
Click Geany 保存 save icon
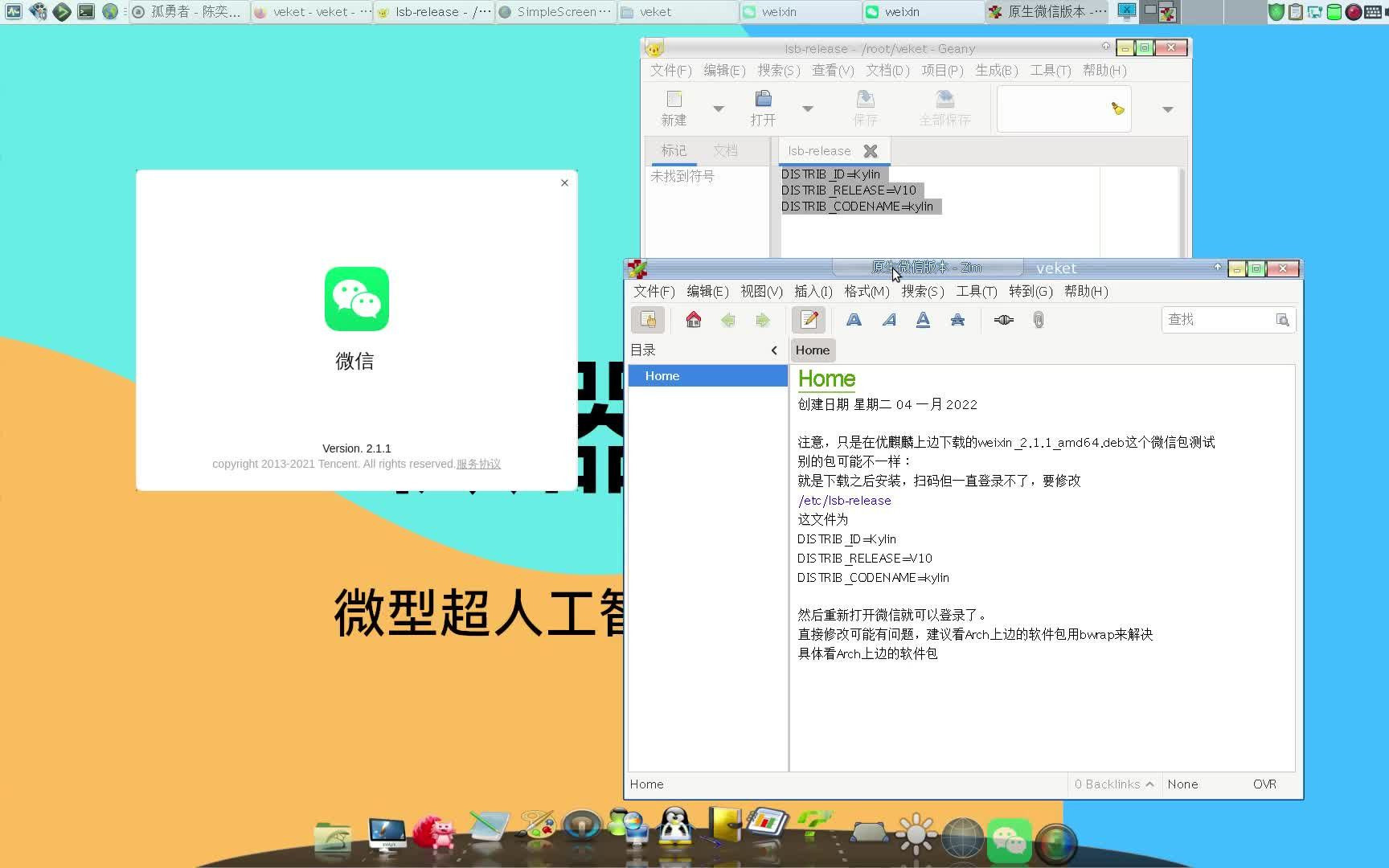click(x=865, y=108)
